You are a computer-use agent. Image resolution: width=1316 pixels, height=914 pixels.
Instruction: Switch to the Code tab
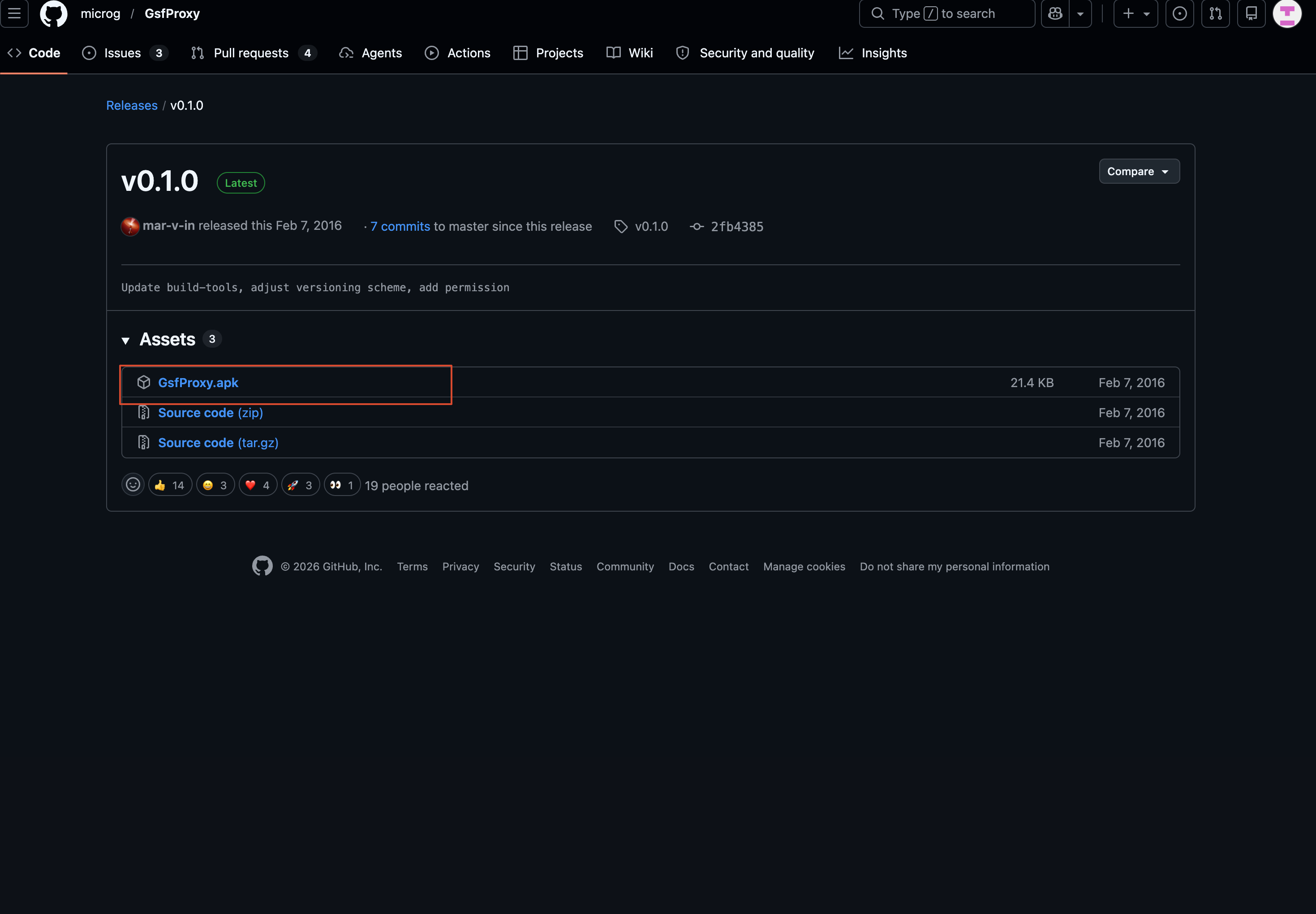coord(34,53)
